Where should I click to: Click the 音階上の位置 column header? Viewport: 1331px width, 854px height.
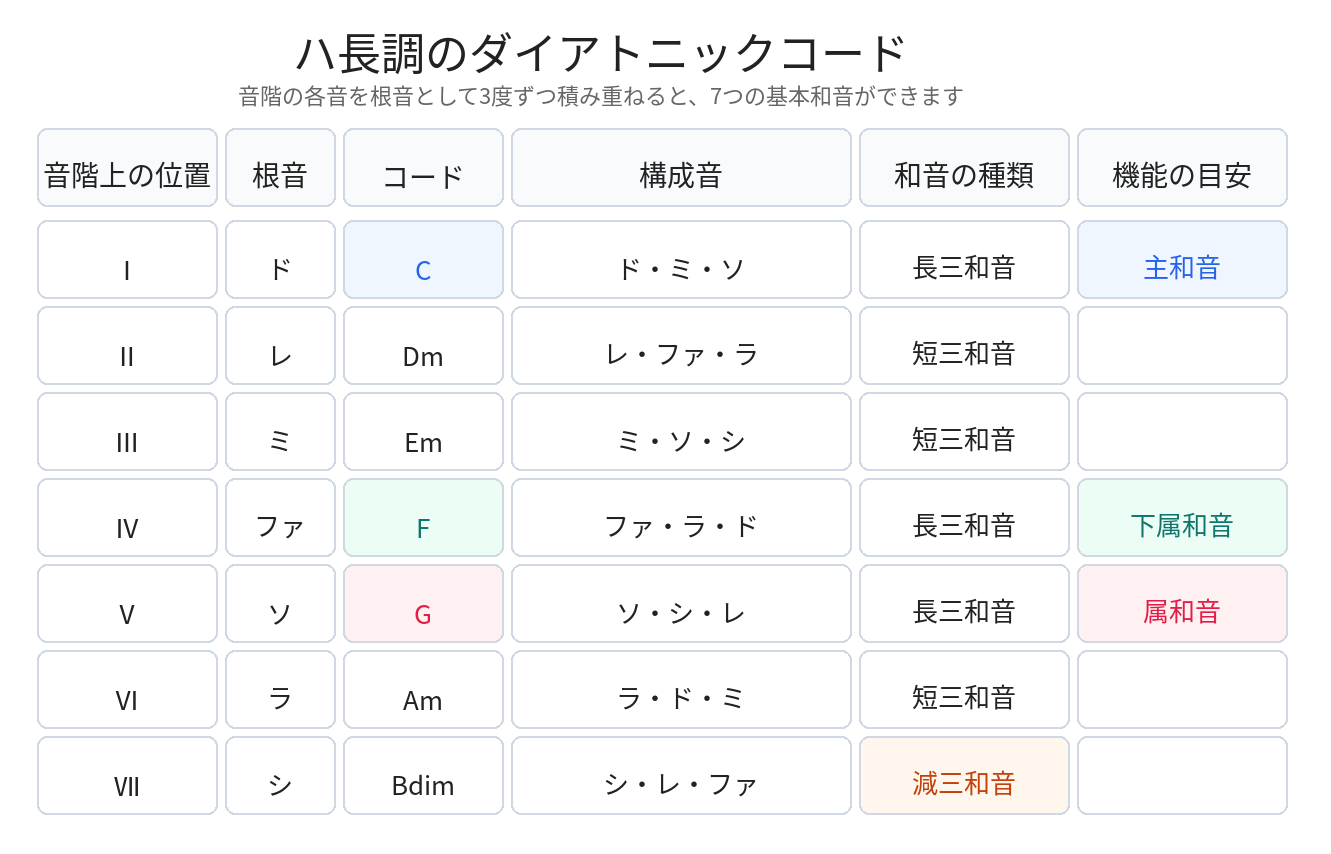pyautogui.click(x=127, y=168)
